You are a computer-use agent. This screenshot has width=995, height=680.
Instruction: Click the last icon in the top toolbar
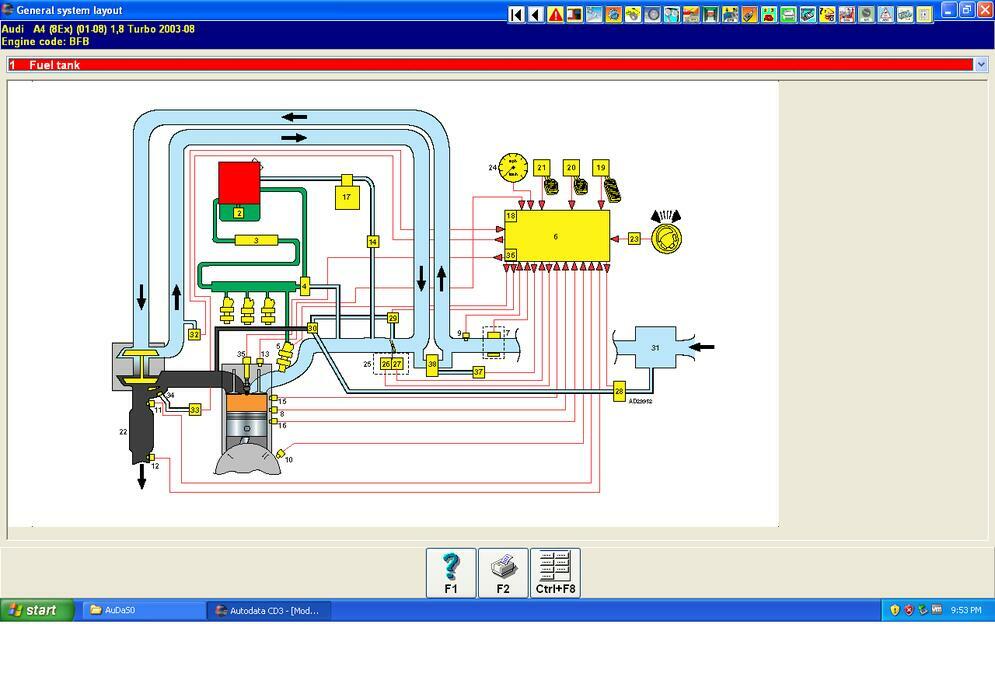click(924, 15)
